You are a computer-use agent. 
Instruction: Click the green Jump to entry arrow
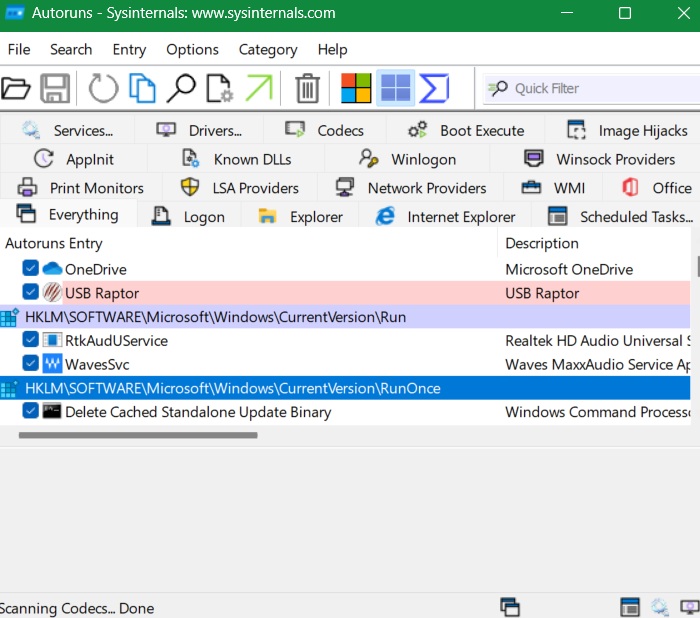(259, 88)
